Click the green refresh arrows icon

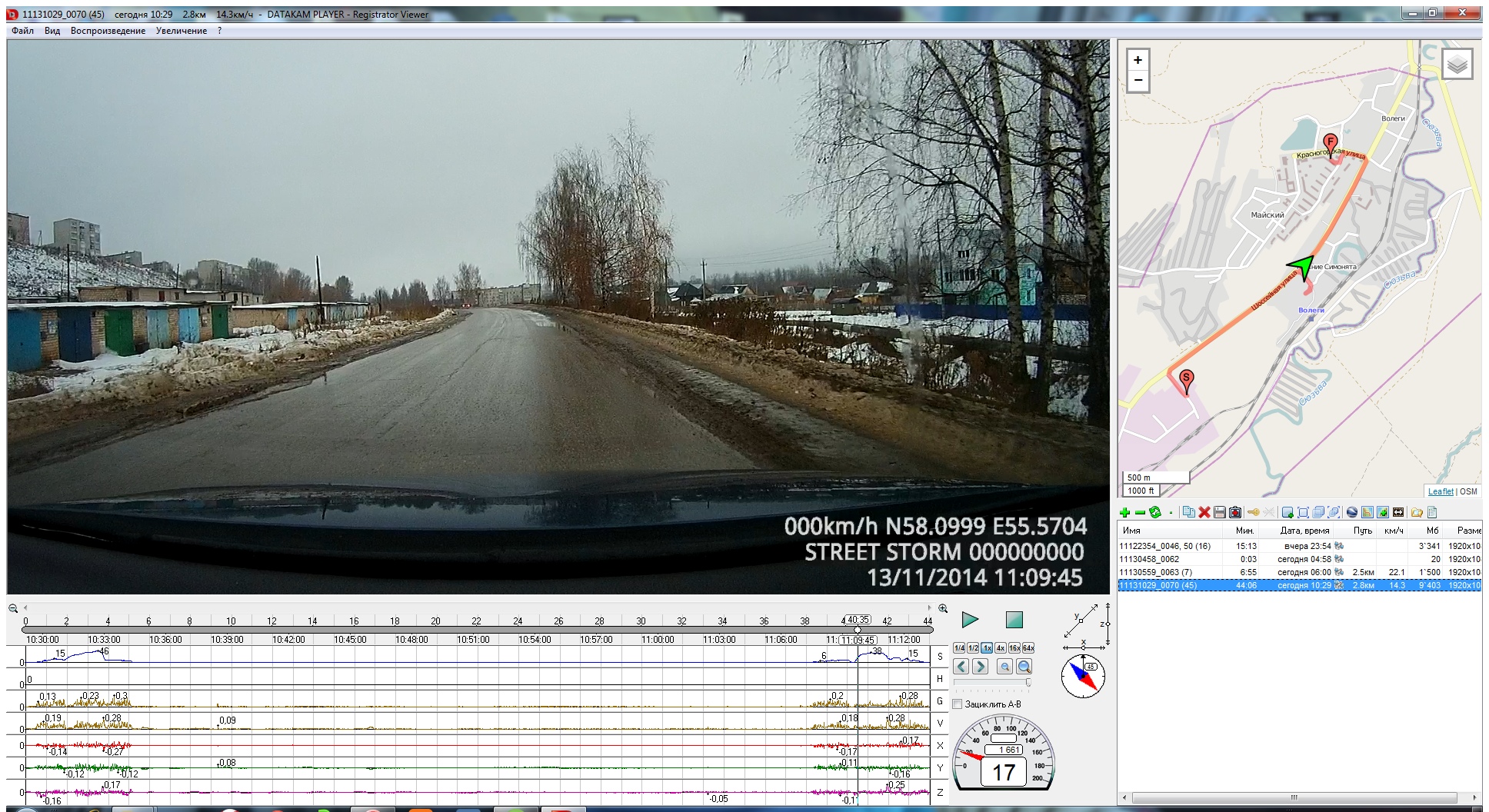[x=1155, y=513]
